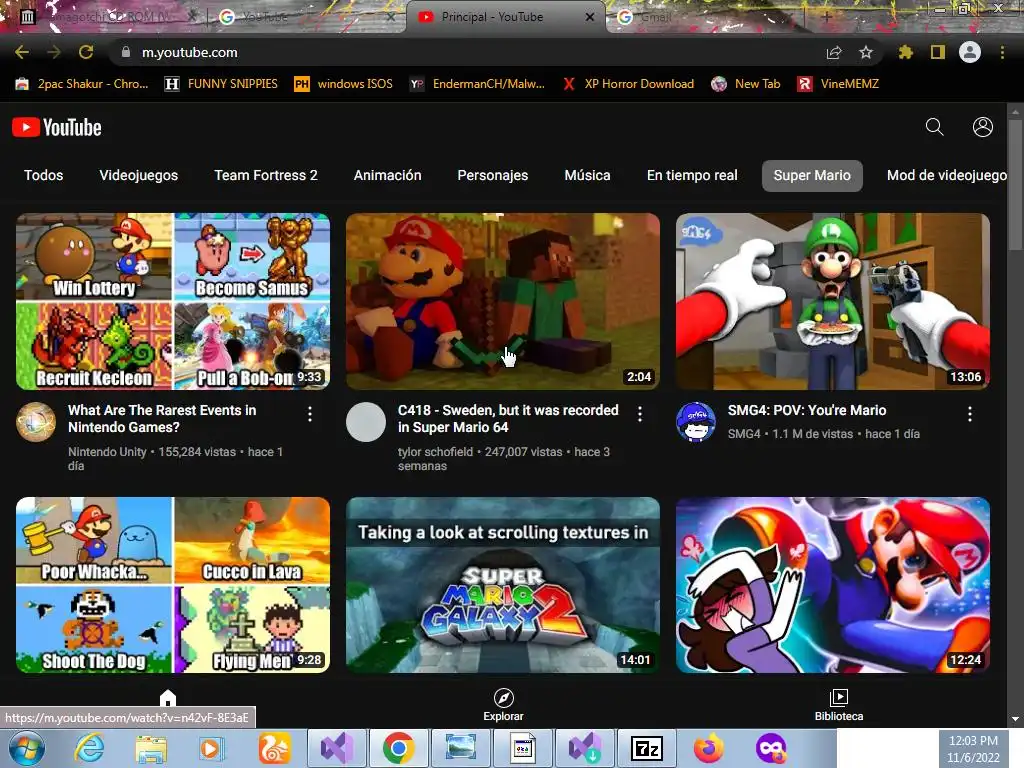Open the extensions puzzle icon
Image resolution: width=1024 pixels, height=768 pixels.
(905, 52)
